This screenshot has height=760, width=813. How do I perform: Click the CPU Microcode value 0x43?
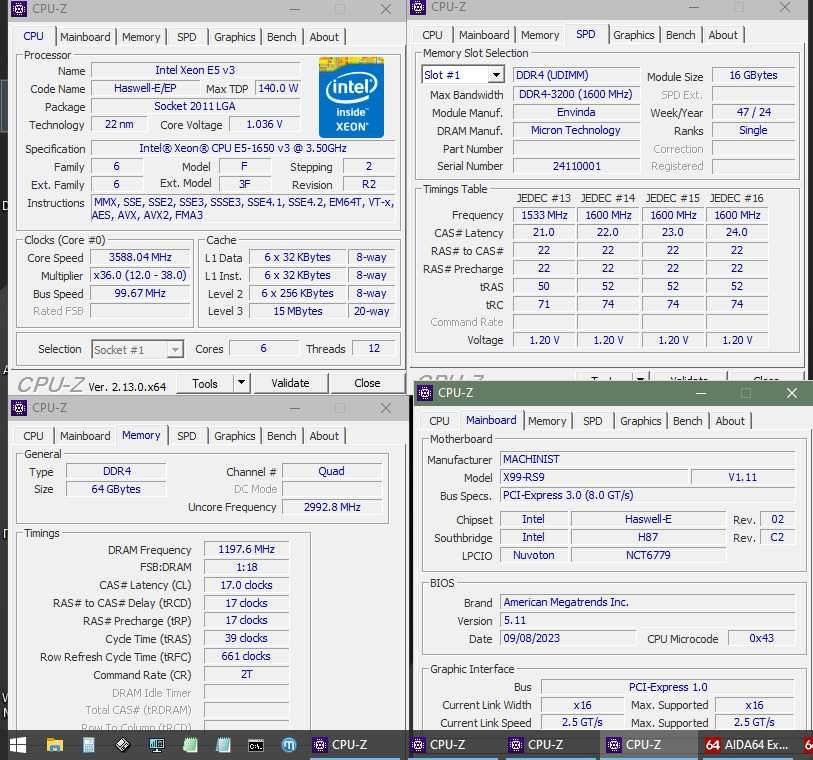coord(761,638)
